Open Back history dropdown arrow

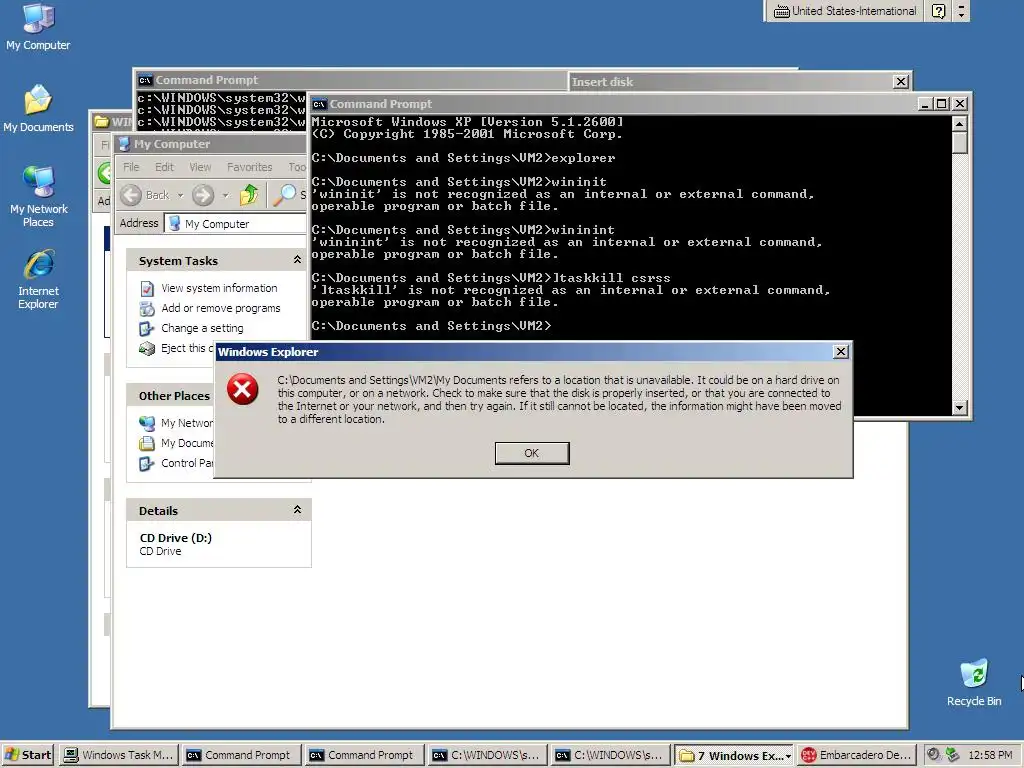point(180,195)
